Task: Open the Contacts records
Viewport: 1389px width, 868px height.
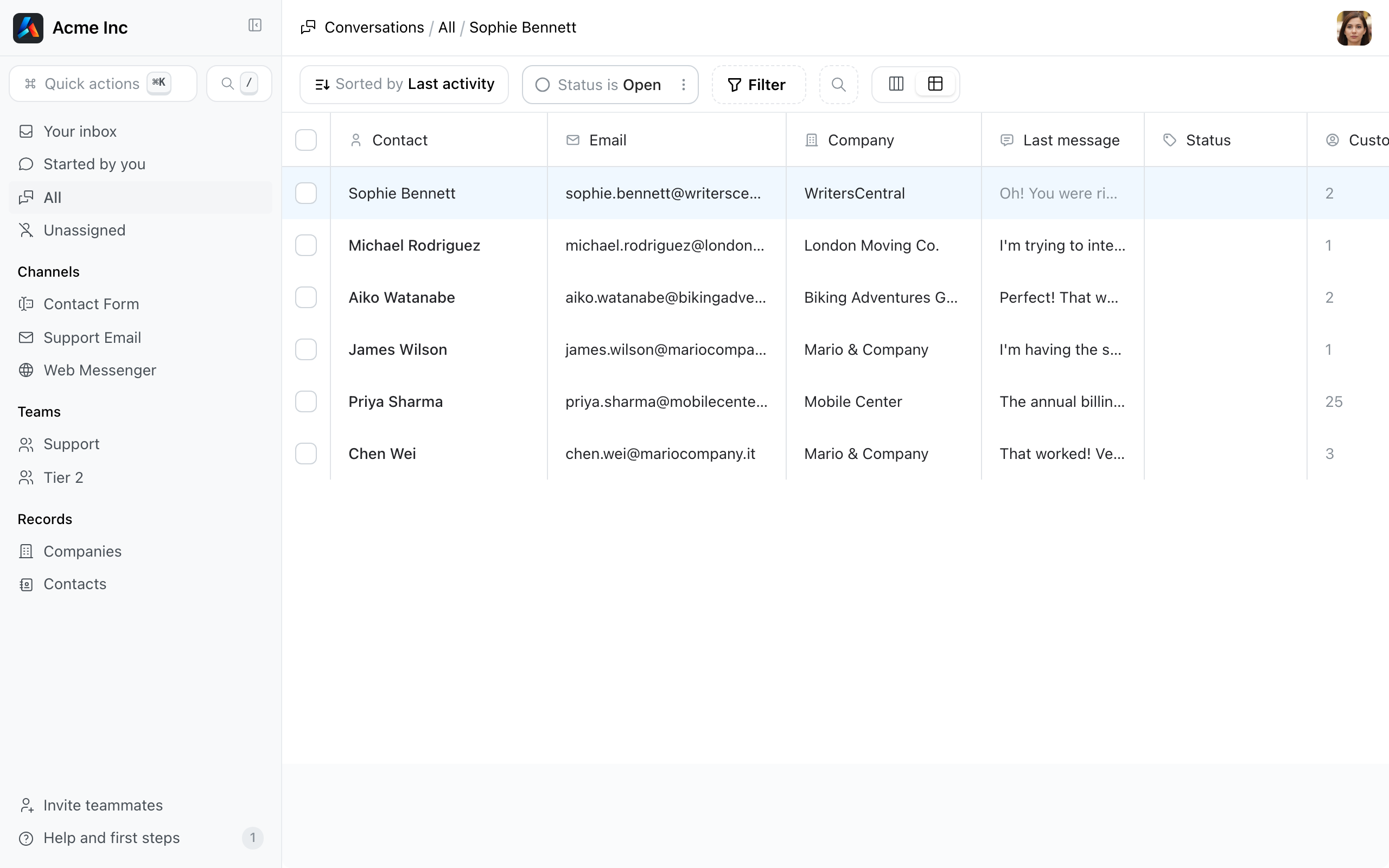Action: pyautogui.click(x=140, y=584)
